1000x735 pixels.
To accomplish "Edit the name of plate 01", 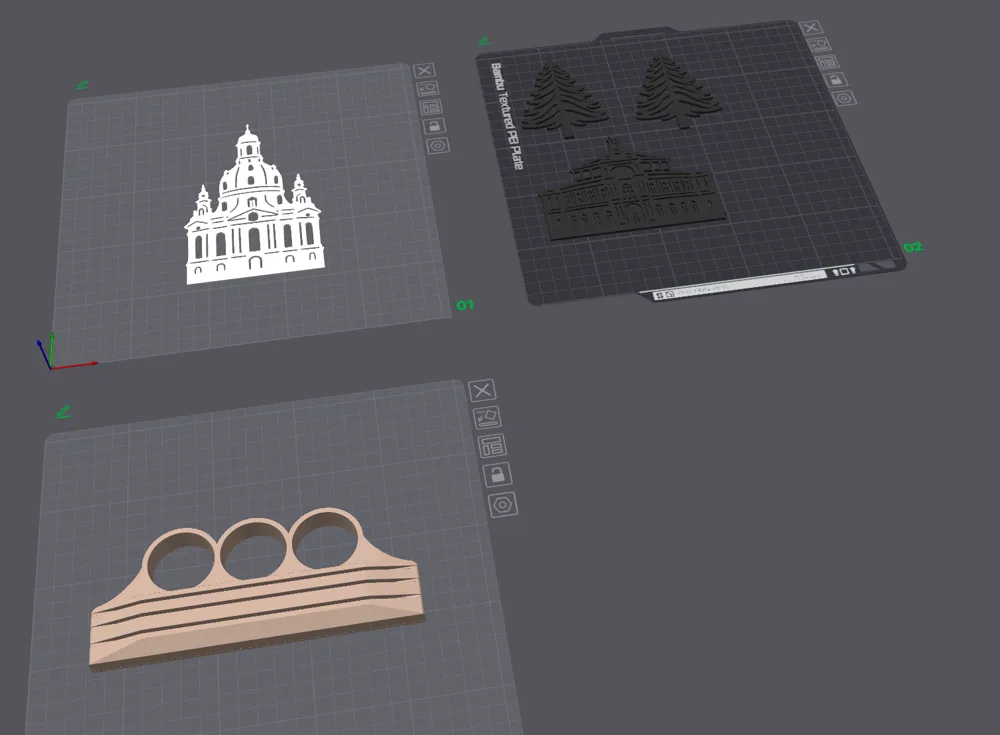I will pos(82,84).
